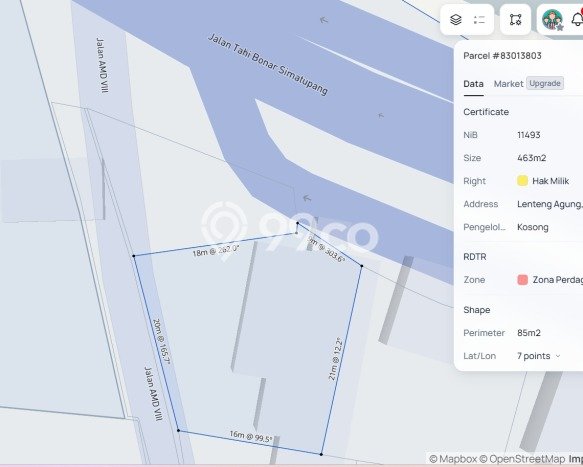Open the map layers icon
583x467 pixels.
456,19
